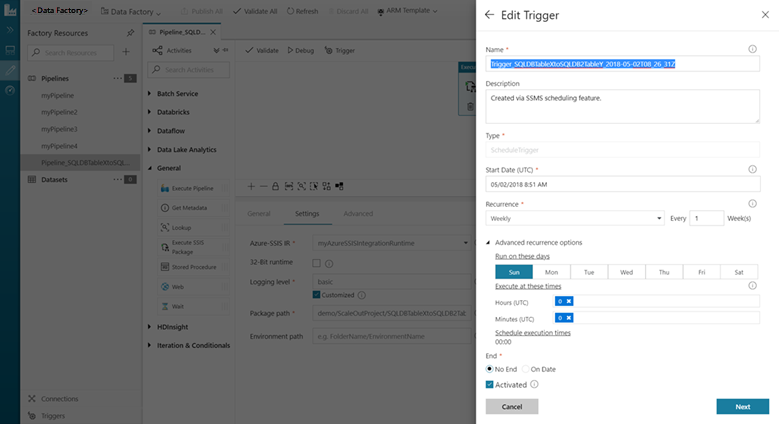Open the Monitor gauge icon in left sidebar
This screenshot has width=780, height=424.
click(10, 90)
